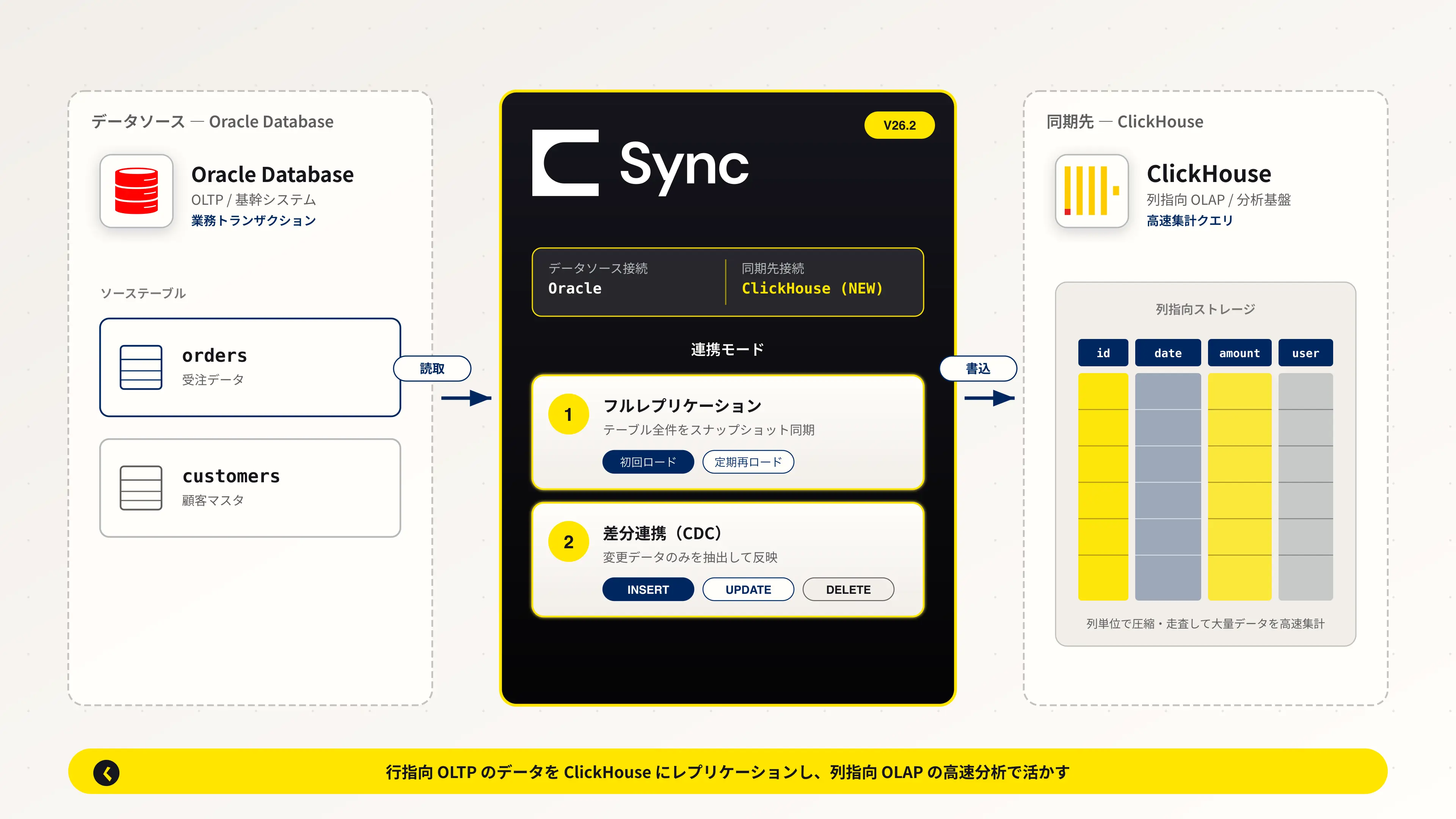Click the ClickHouse (NEW) connection value
This screenshot has height=819, width=1456.
click(812, 288)
